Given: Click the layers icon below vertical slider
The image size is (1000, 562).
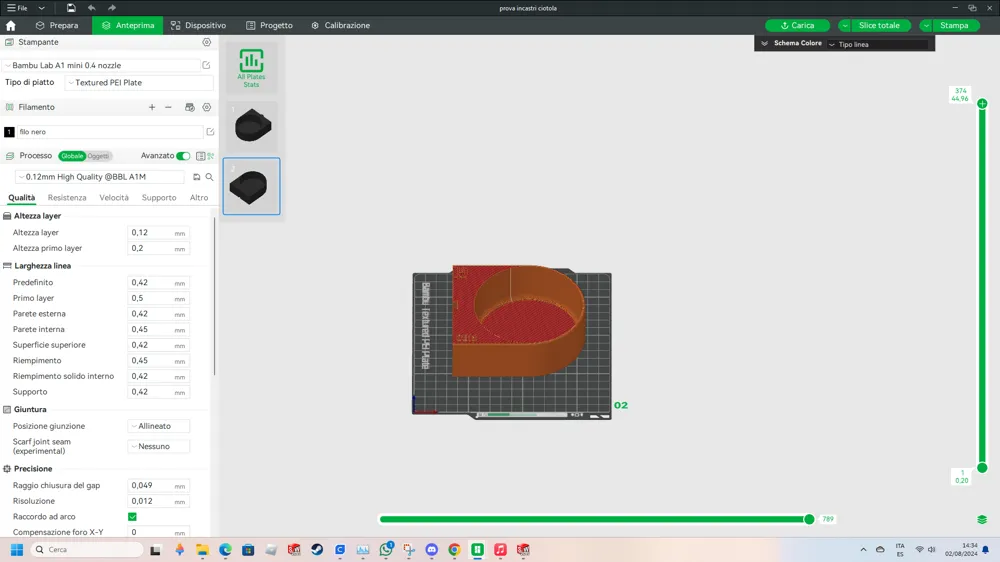Looking at the screenshot, I should click(x=982, y=519).
